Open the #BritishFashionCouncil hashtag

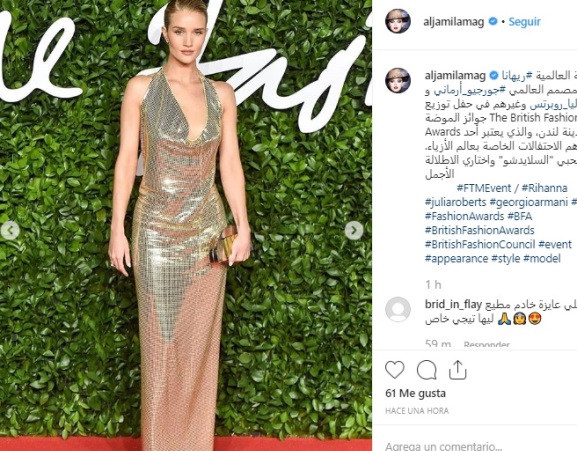pyautogui.click(x=480, y=244)
